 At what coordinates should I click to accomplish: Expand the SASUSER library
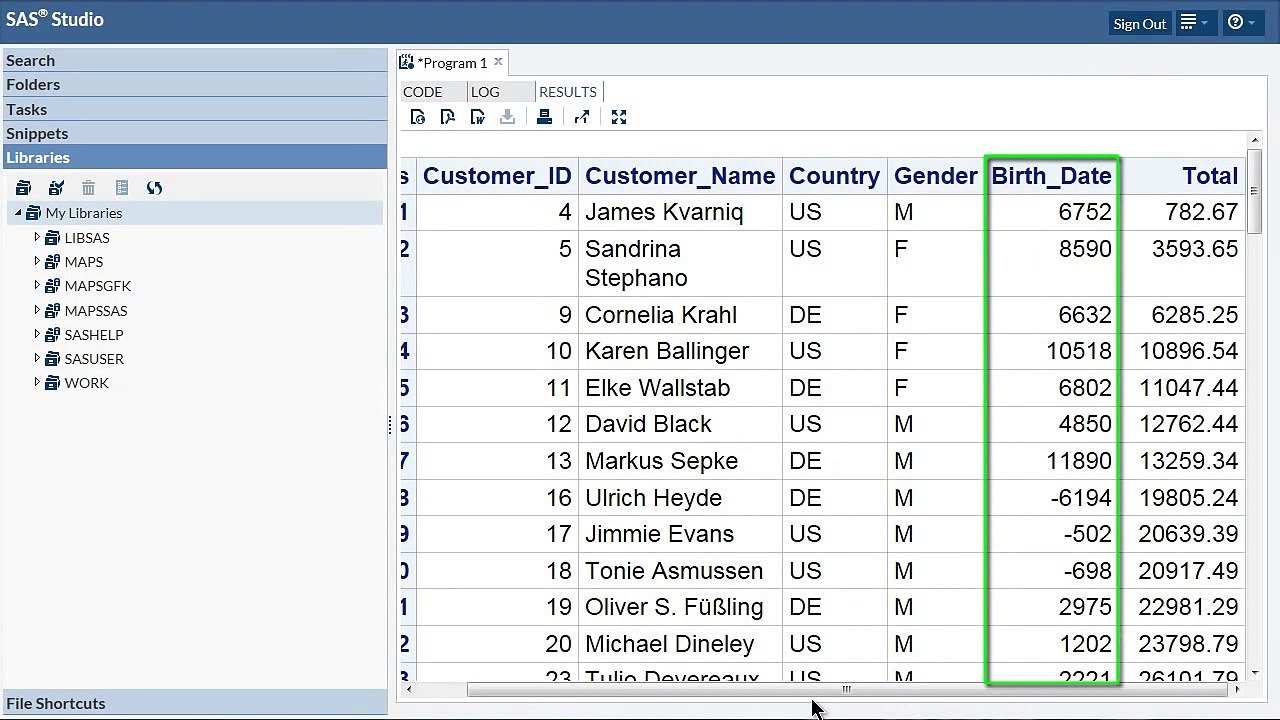(37, 359)
